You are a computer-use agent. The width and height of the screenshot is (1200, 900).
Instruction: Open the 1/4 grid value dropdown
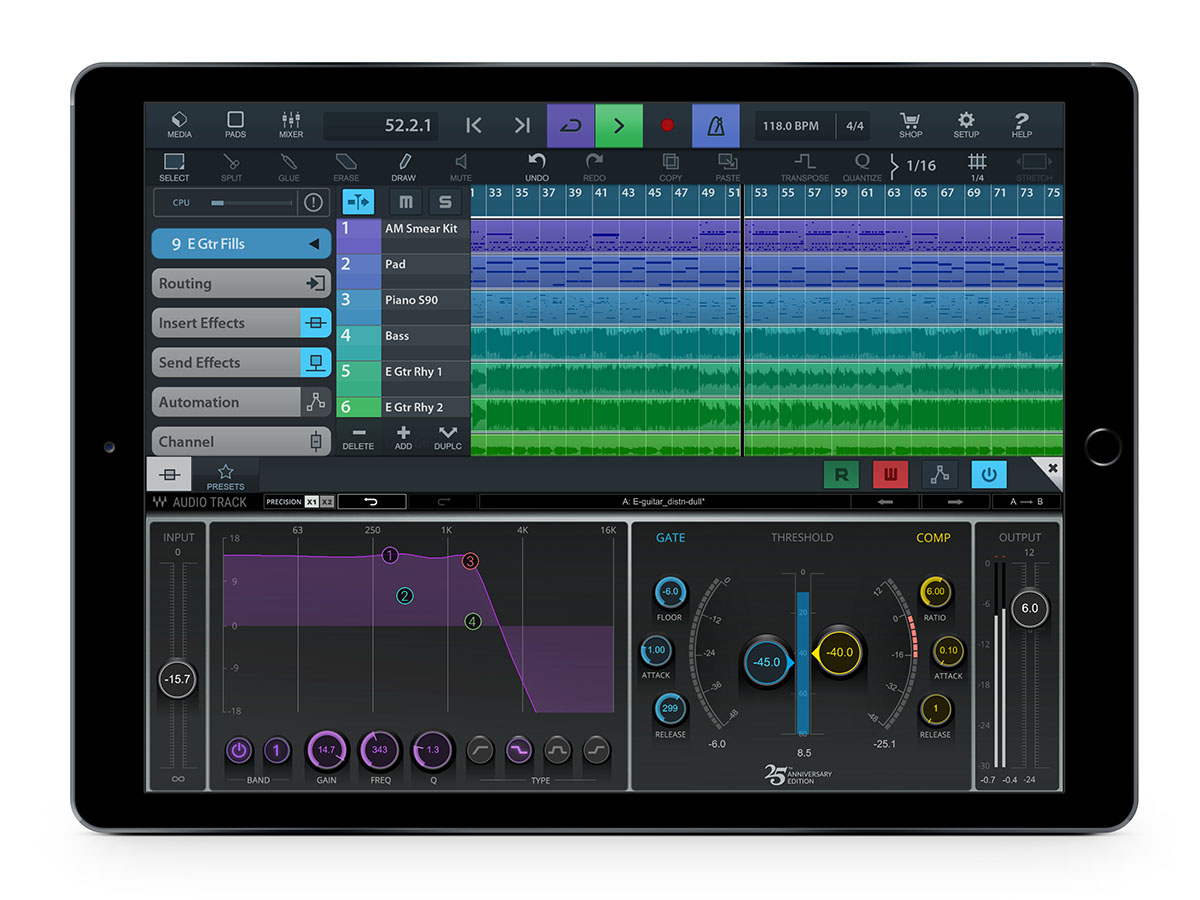pos(977,166)
